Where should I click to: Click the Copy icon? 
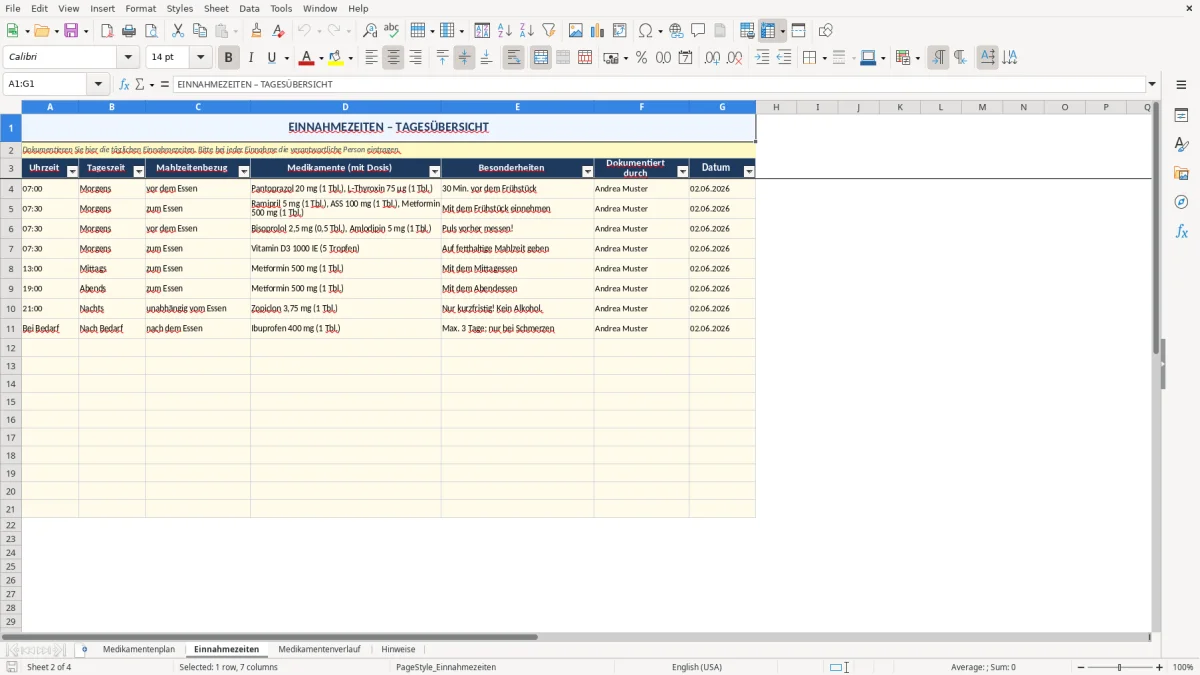[x=200, y=31]
